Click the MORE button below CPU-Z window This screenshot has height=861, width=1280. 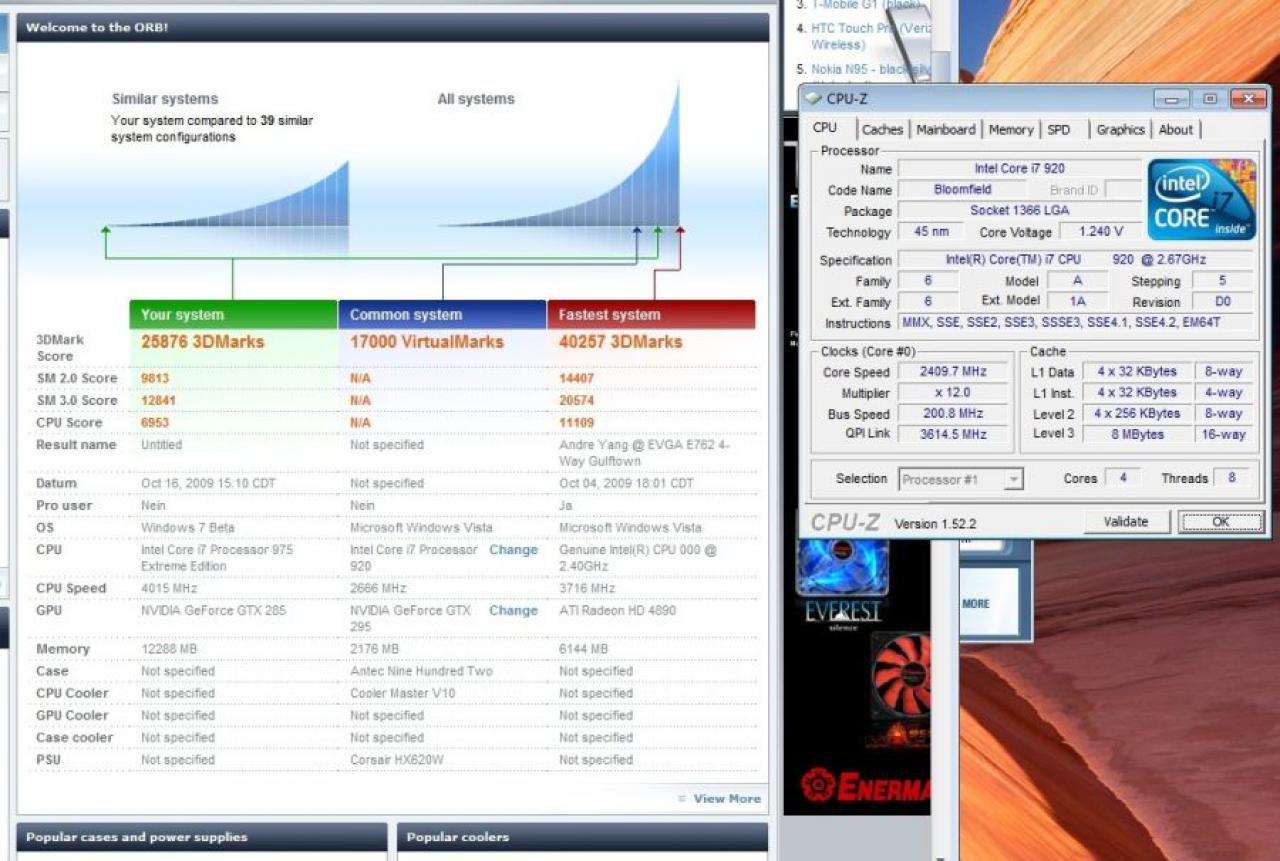976,604
